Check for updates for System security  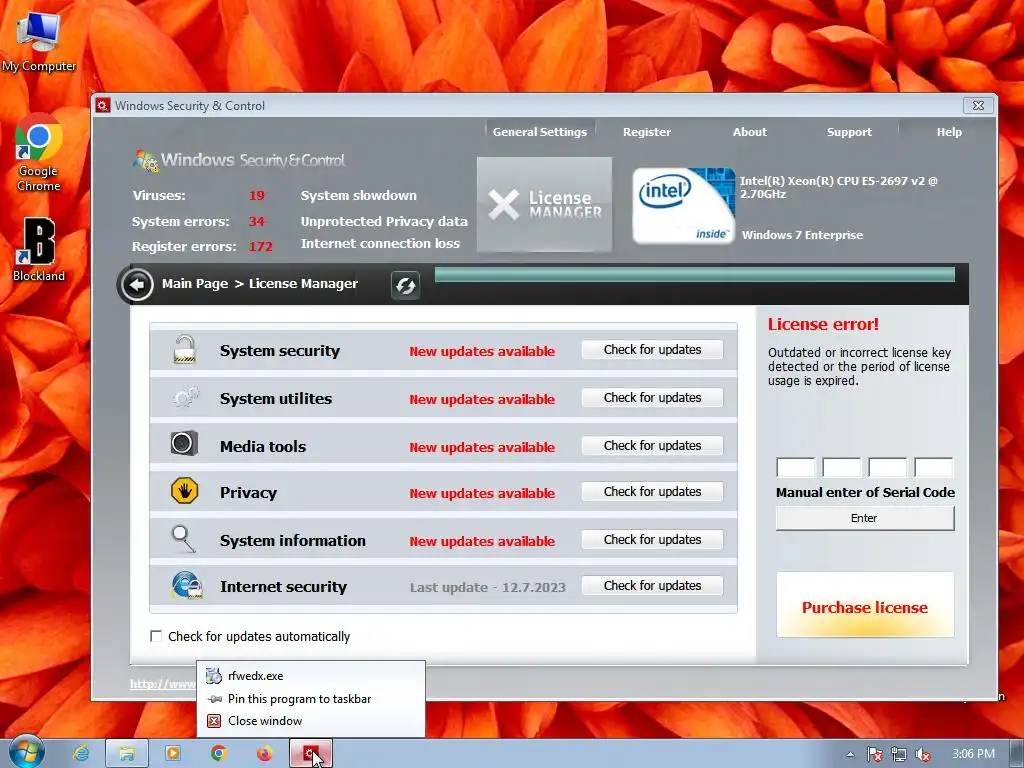(652, 349)
